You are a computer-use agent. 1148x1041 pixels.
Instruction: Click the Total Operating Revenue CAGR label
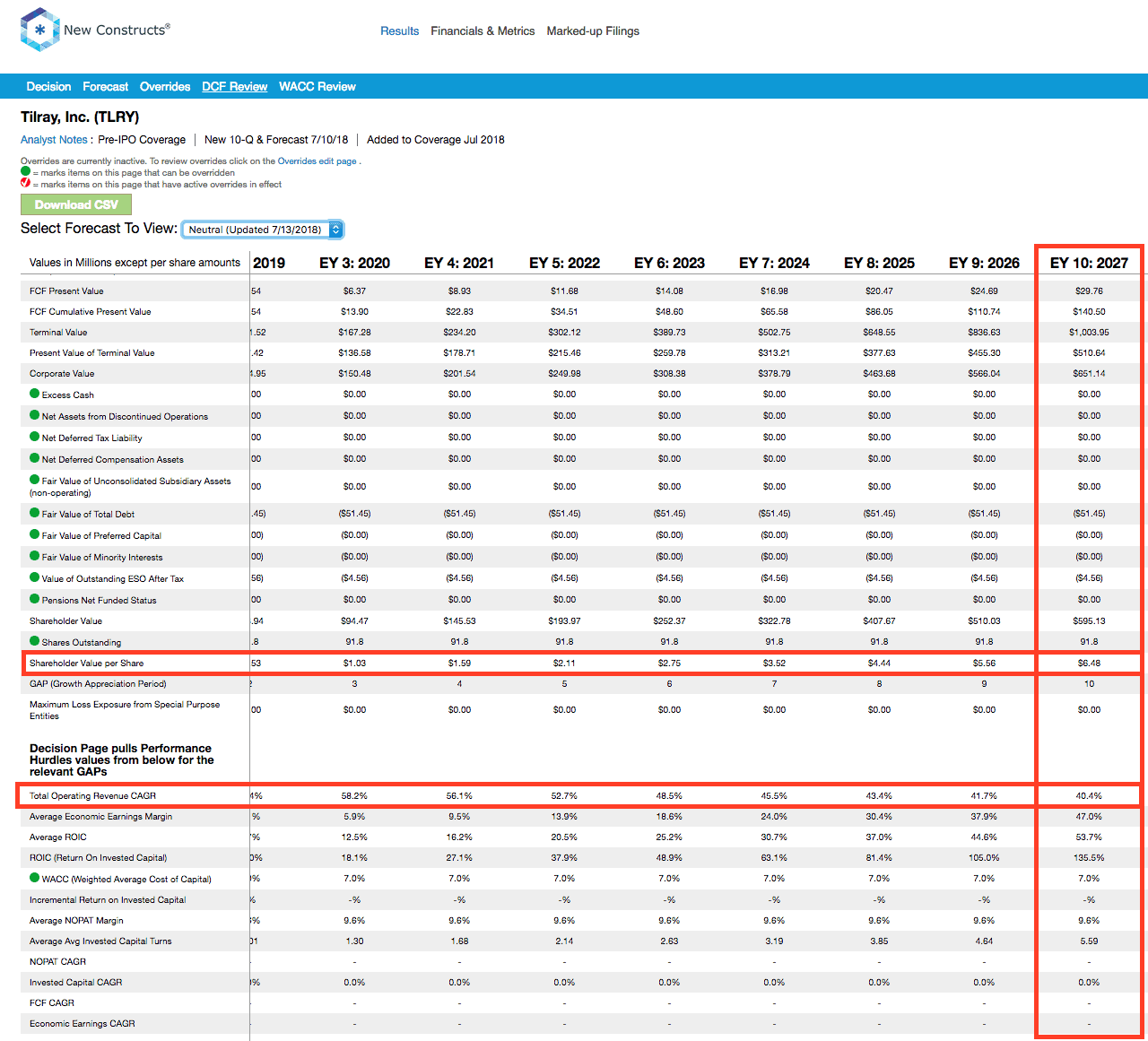point(92,795)
